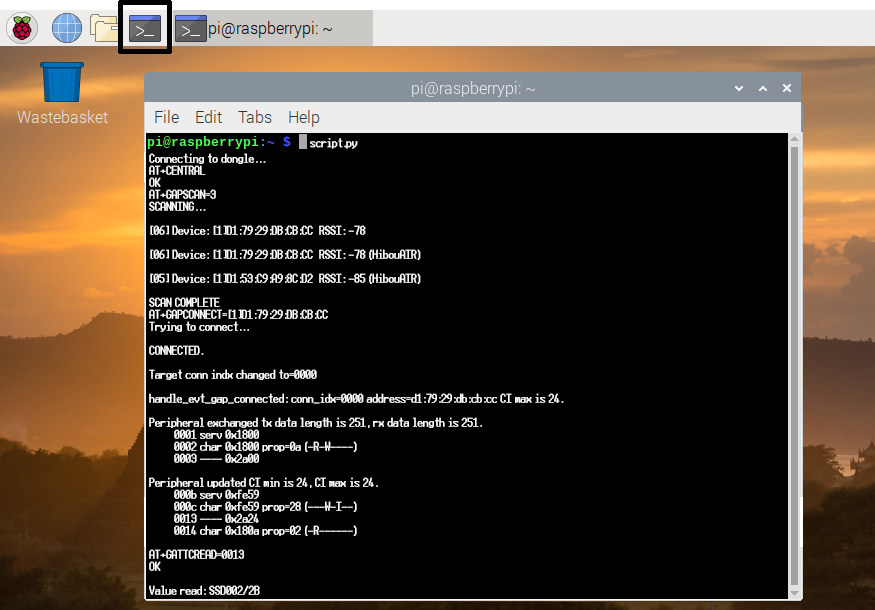Click the '0003 ----- 0x2a00' line

(x=216, y=459)
